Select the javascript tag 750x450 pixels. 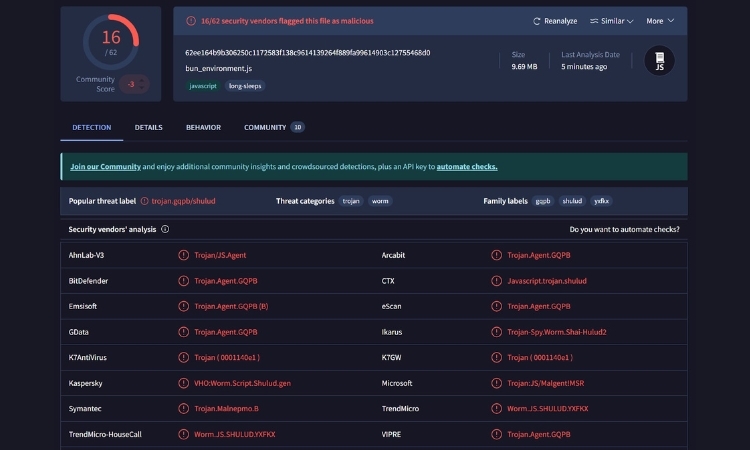point(204,86)
